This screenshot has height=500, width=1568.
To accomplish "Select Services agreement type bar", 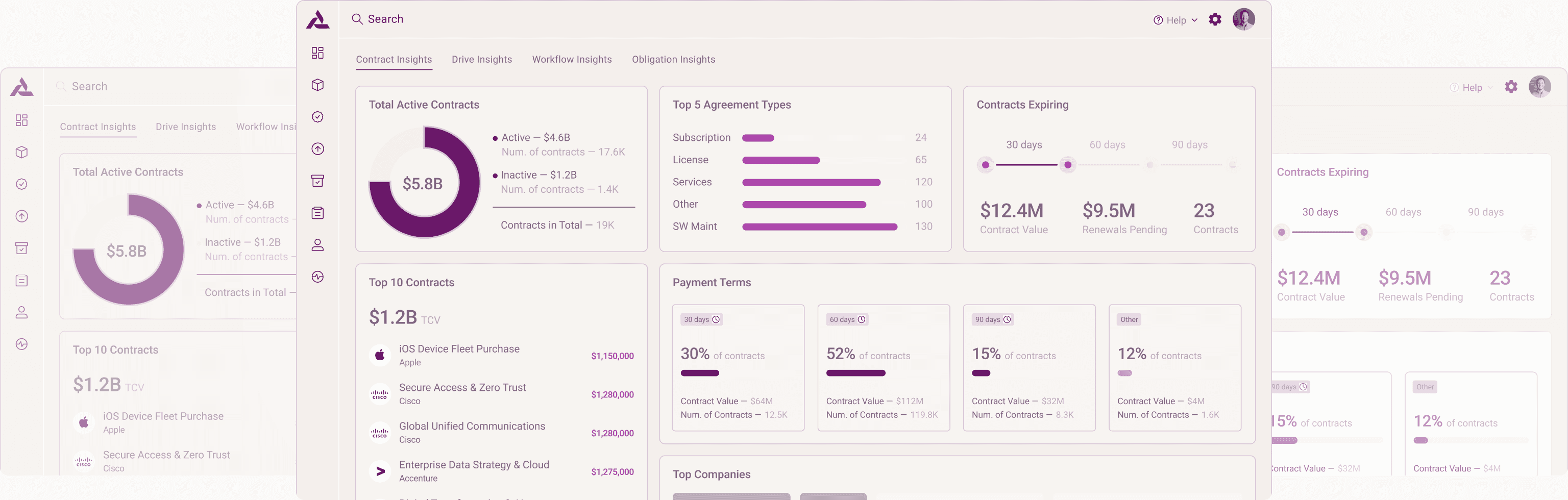I will pos(811,183).
